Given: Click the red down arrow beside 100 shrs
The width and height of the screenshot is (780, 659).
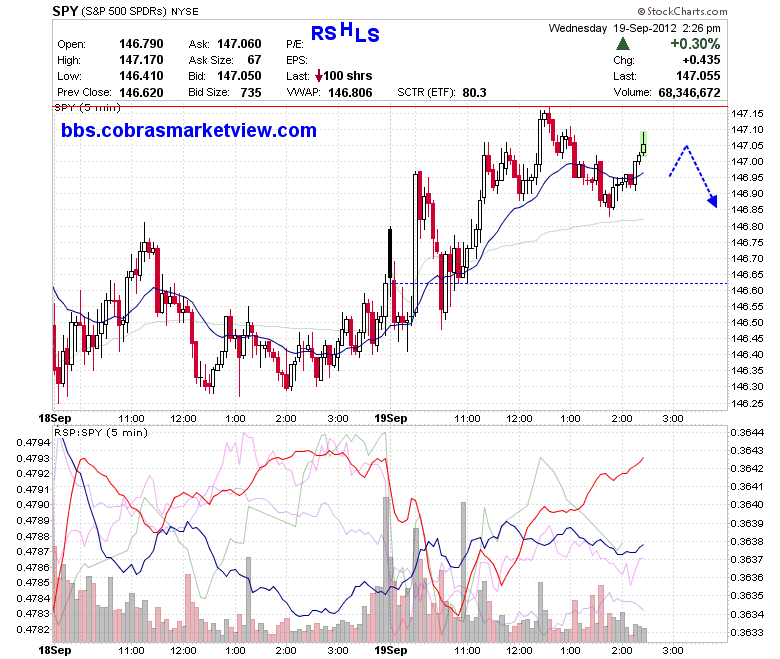Looking at the screenshot, I should tap(319, 76).
